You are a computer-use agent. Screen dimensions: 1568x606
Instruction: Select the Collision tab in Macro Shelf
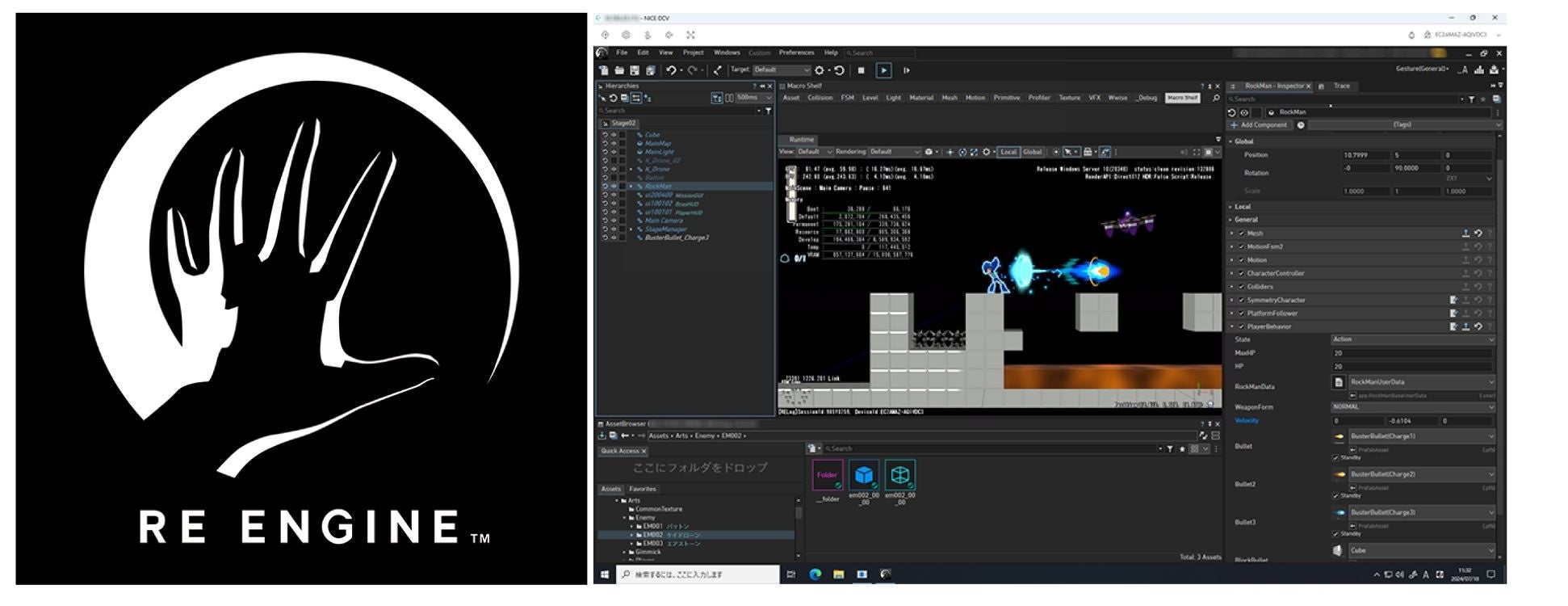(x=820, y=98)
